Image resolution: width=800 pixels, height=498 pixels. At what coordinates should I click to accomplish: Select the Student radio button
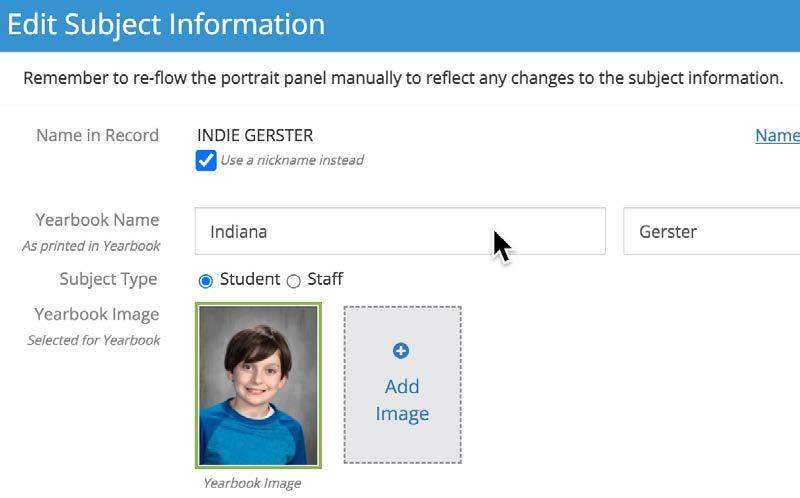coord(206,281)
